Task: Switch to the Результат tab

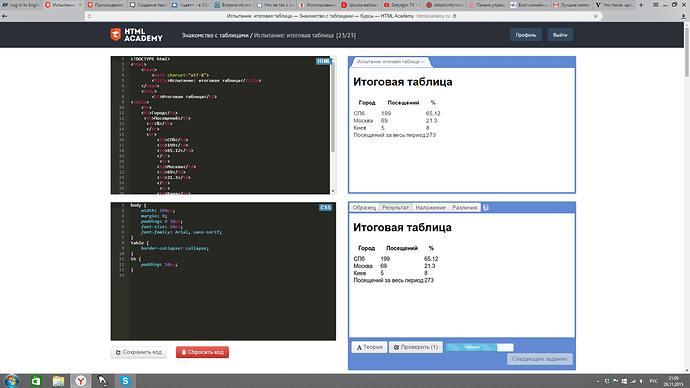Action: point(395,207)
